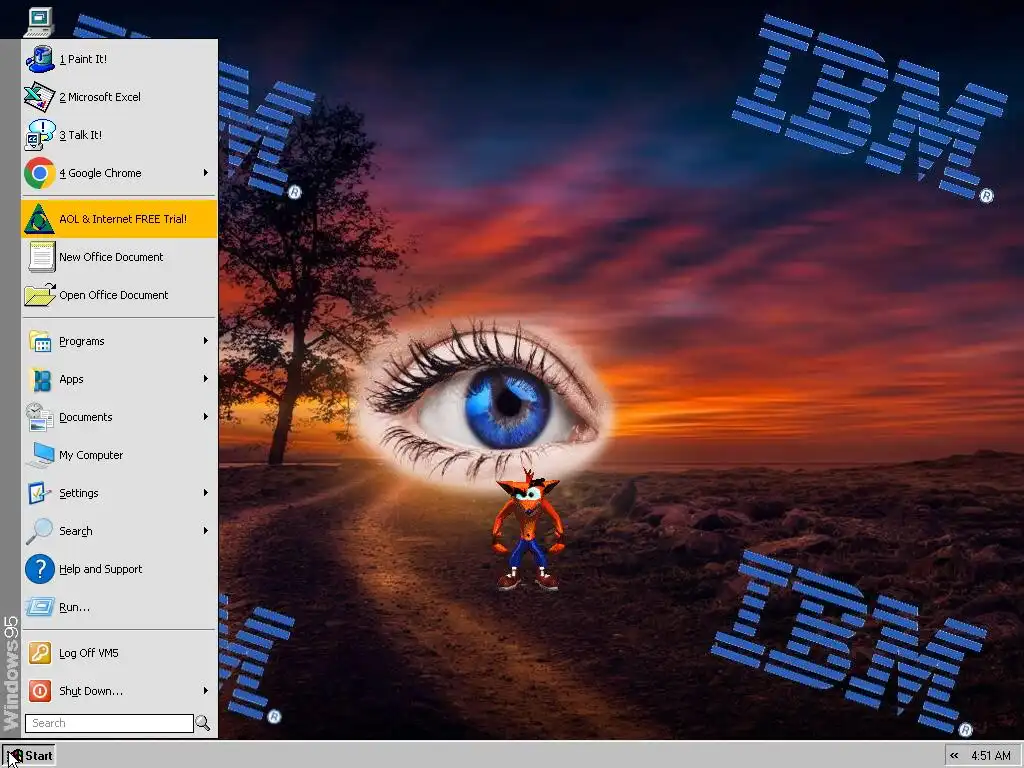Select Log Off VM5
Screen dimensions: 1024x768
(120, 653)
